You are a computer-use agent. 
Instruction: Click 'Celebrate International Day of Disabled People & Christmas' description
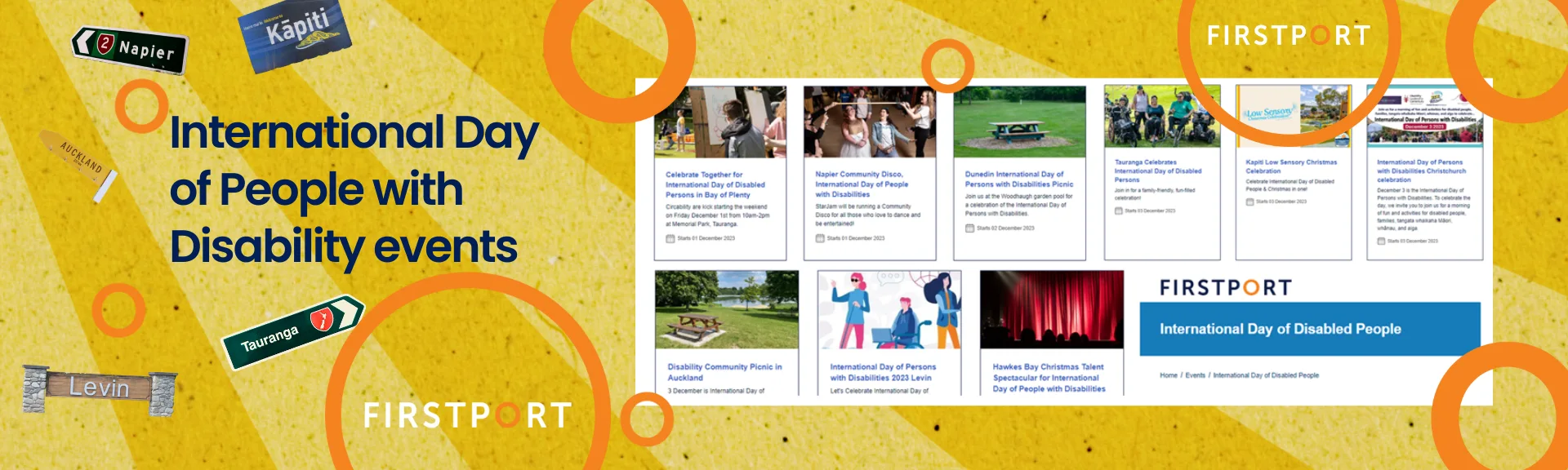pyautogui.click(x=1290, y=185)
